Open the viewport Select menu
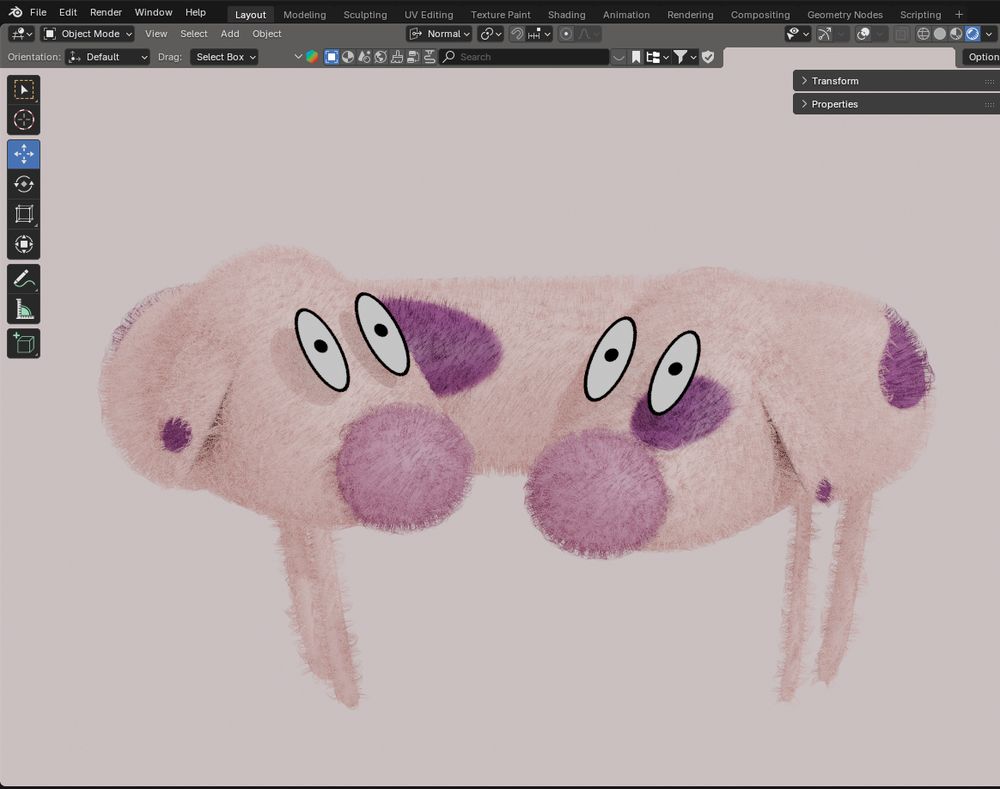Screen dimensions: 1000x789 (194, 34)
